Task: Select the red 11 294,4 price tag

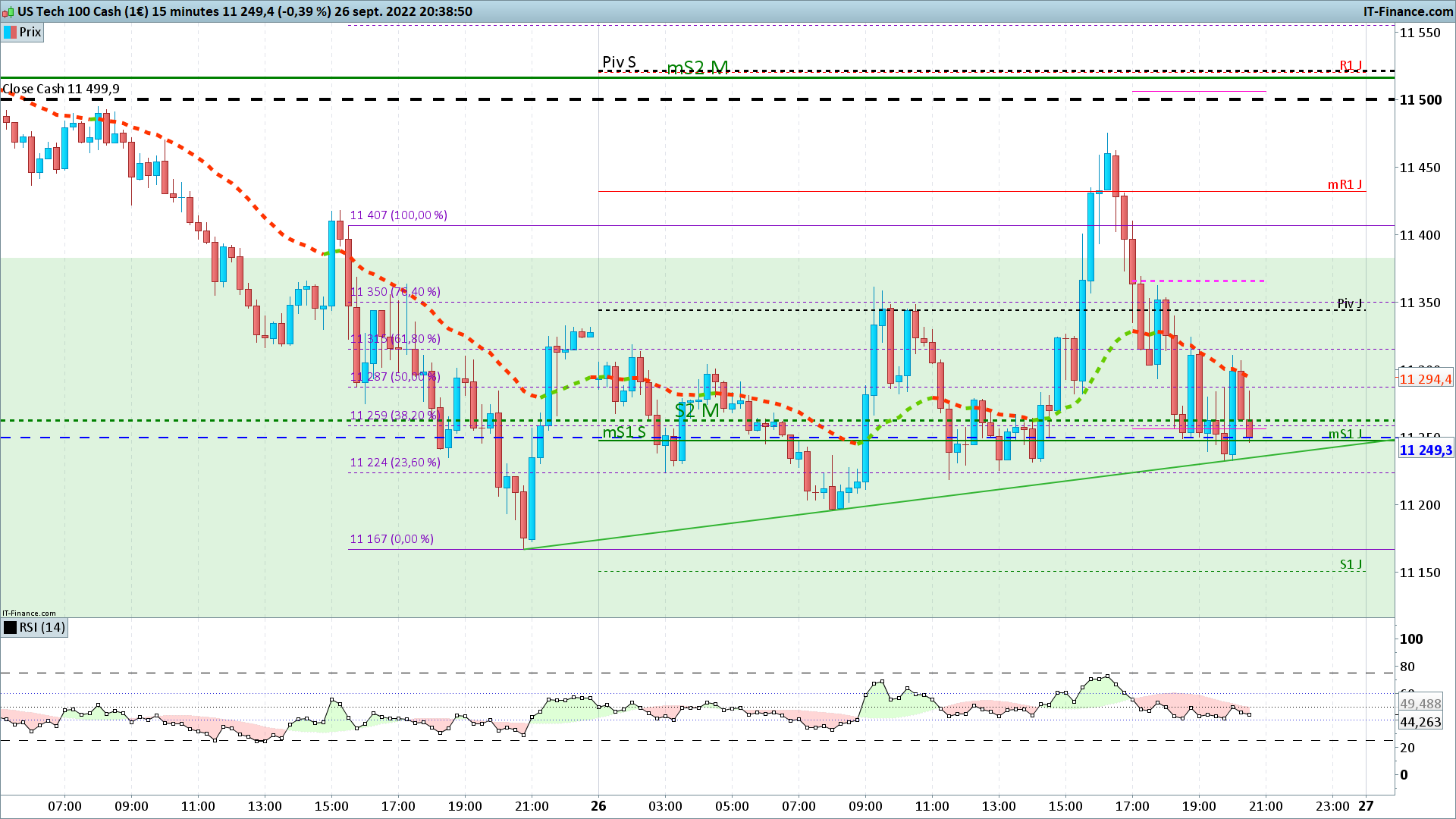Action: 1425,379
